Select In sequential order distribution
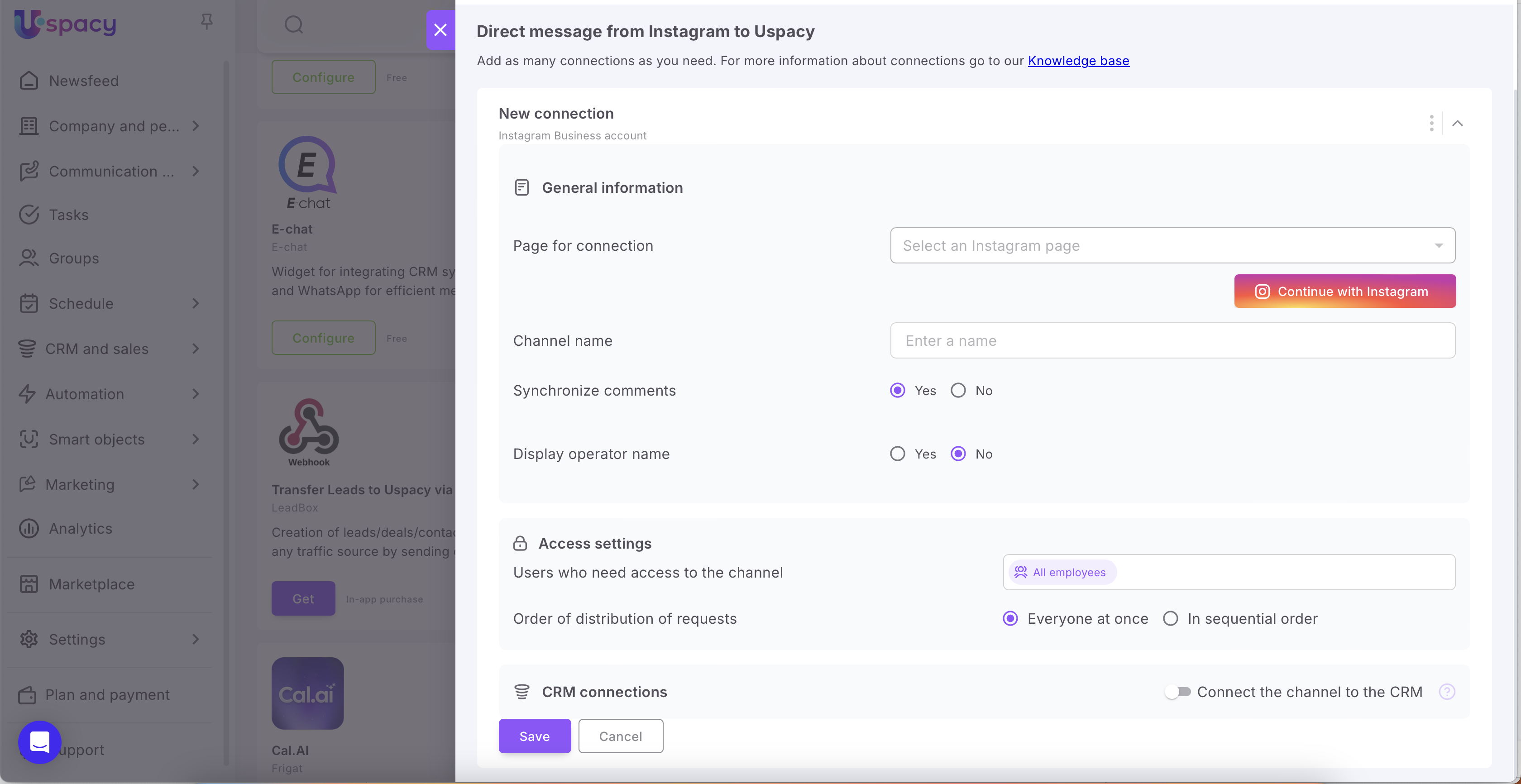 1170,618
